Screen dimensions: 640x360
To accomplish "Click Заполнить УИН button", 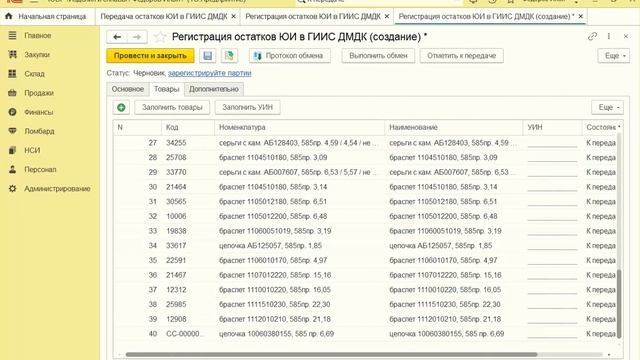I will [247, 107].
